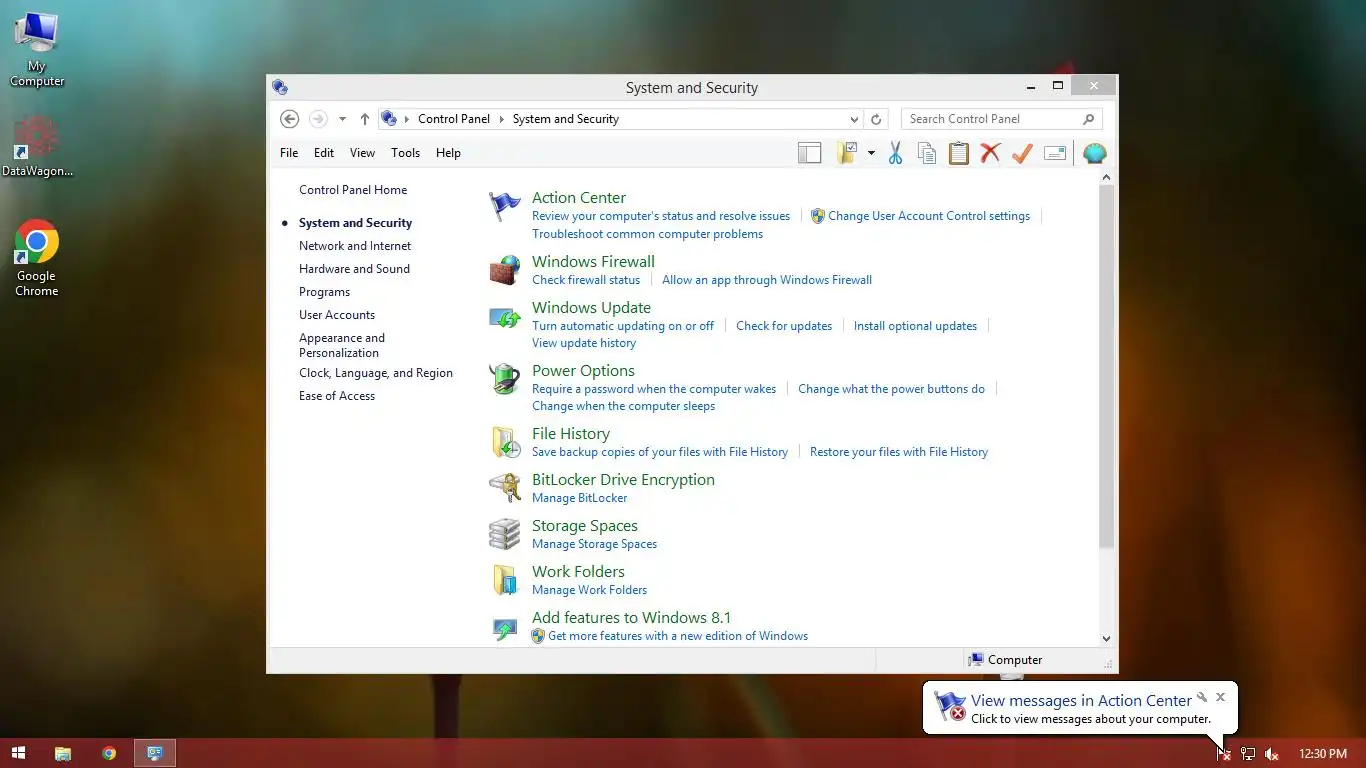Click Manage BitLocker link
The image size is (1366, 768).
[x=580, y=498]
